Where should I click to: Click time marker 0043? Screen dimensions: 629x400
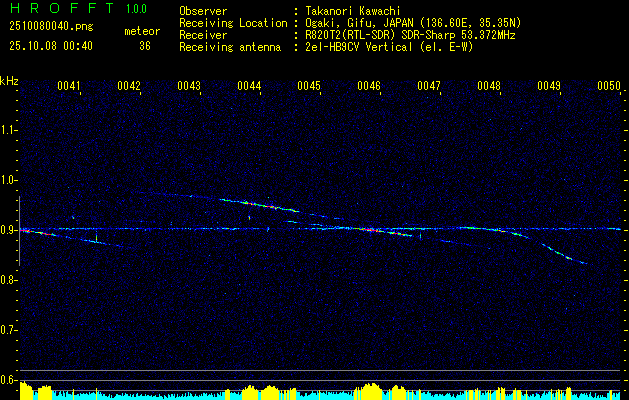[x=189, y=86]
